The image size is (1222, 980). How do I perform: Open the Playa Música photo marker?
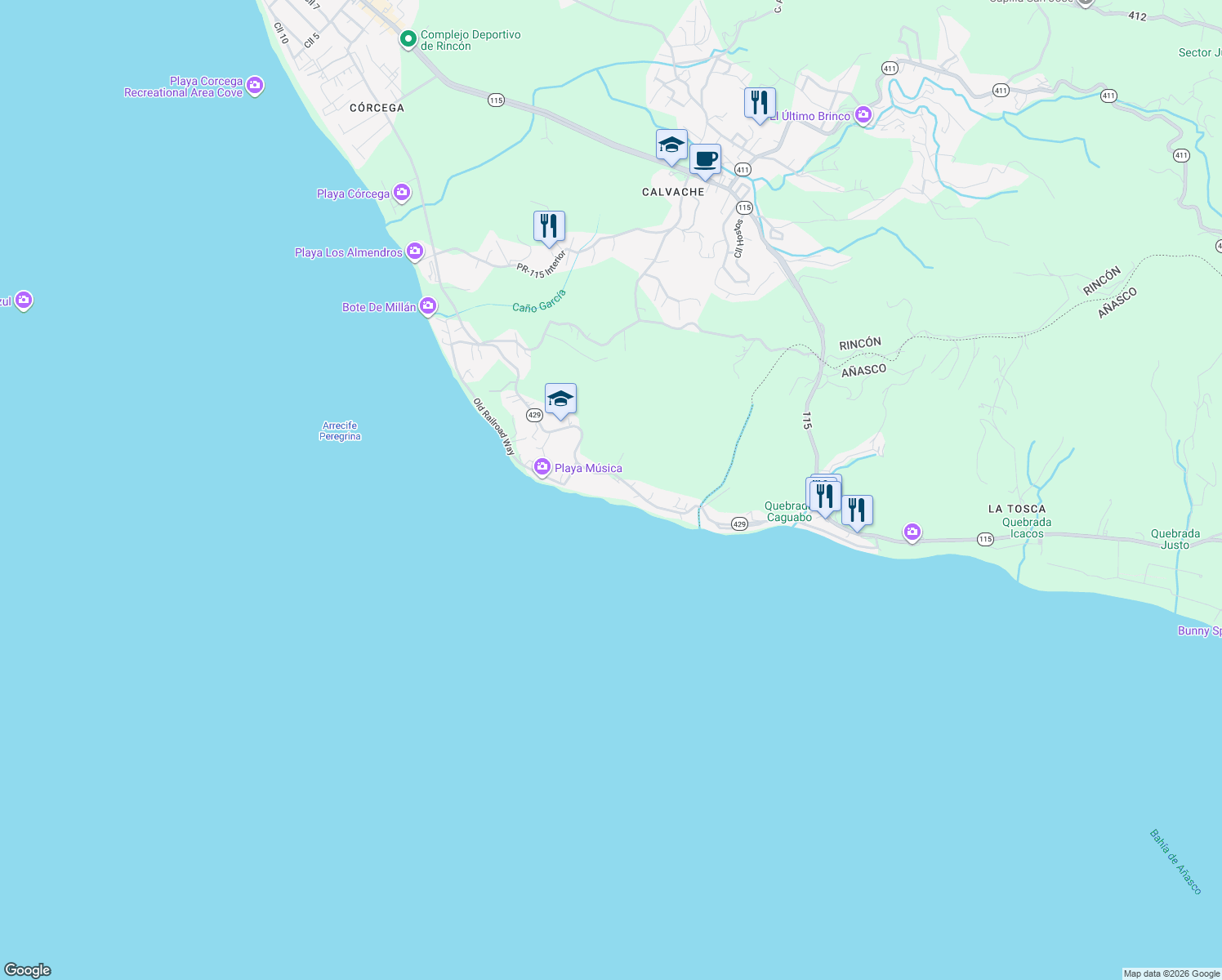tap(541, 468)
